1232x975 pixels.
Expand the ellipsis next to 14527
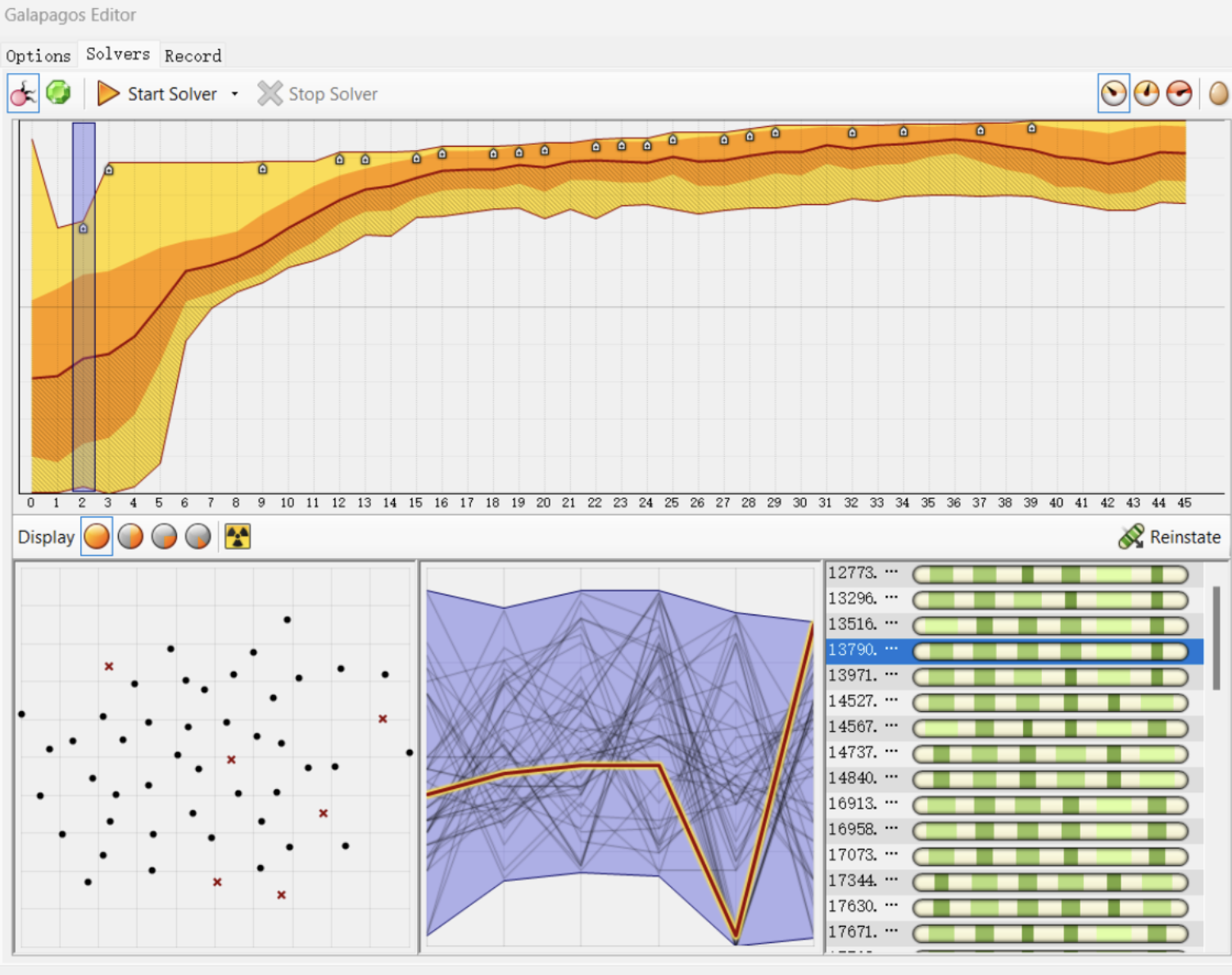(x=891, y=700)
